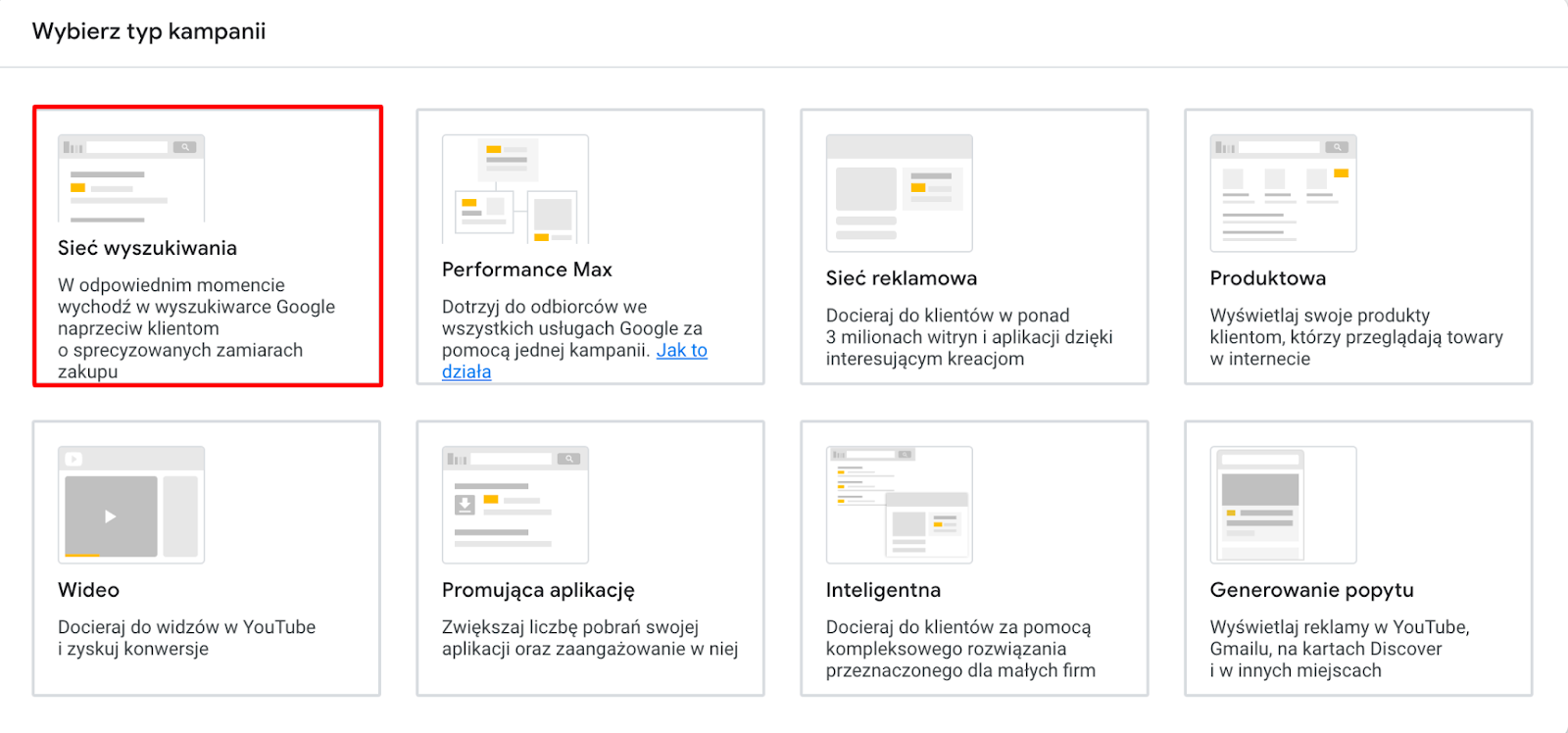Choose the Inteligentna campaign title

coord(883,590)
